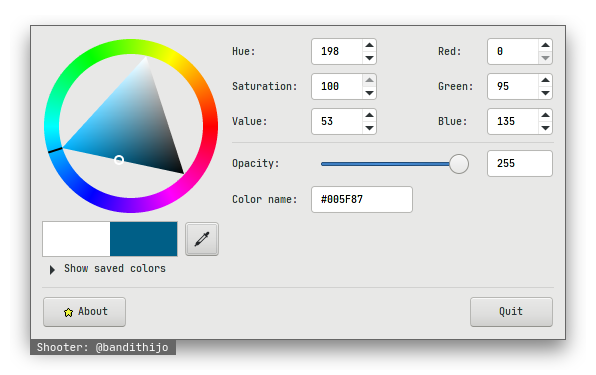The height and width of the screenshot is (375, 596).
Task: Click the dark blue current color swatch
Action: click(x=144, y=239)
